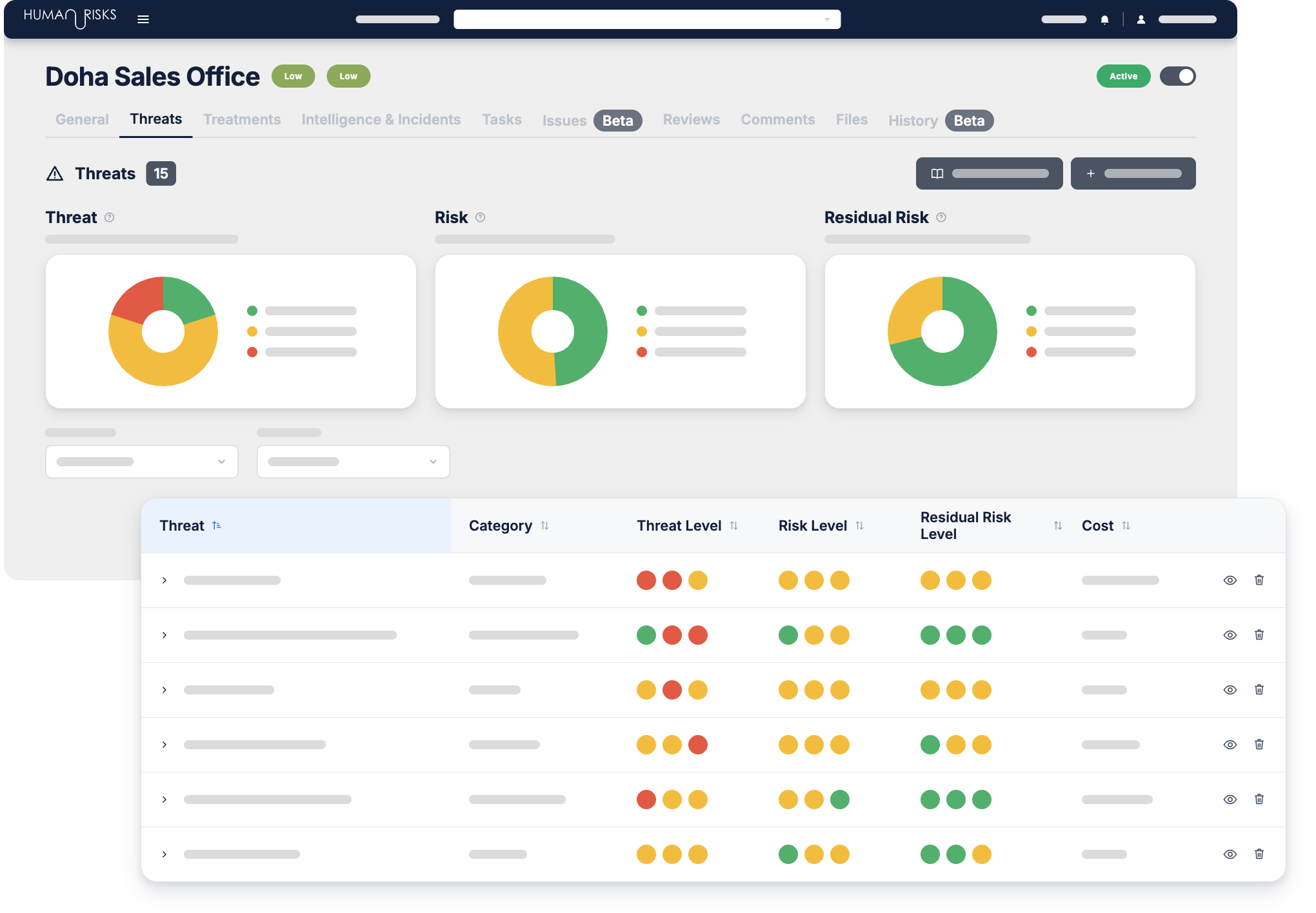The width and height of the screenshot is (1316, 913).
Task: Open the Treatments tab
Action: (x=242, y=119)
